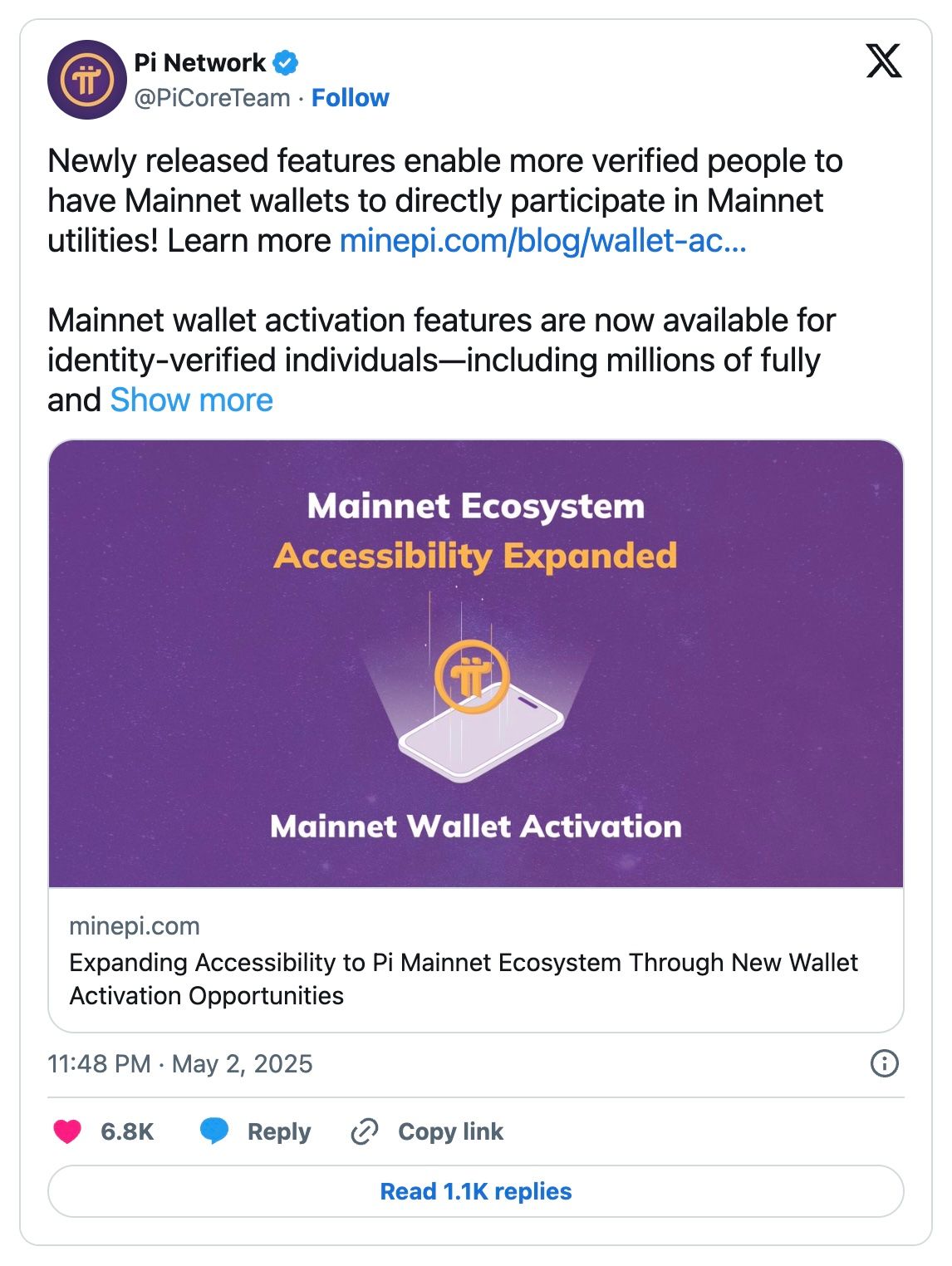The height and width of the screenshot is (1266, 952).
Task: Click the 11:48 PM May 2, 2025 timestamp
Action: pyautogui.click(x=180, y=1064)
